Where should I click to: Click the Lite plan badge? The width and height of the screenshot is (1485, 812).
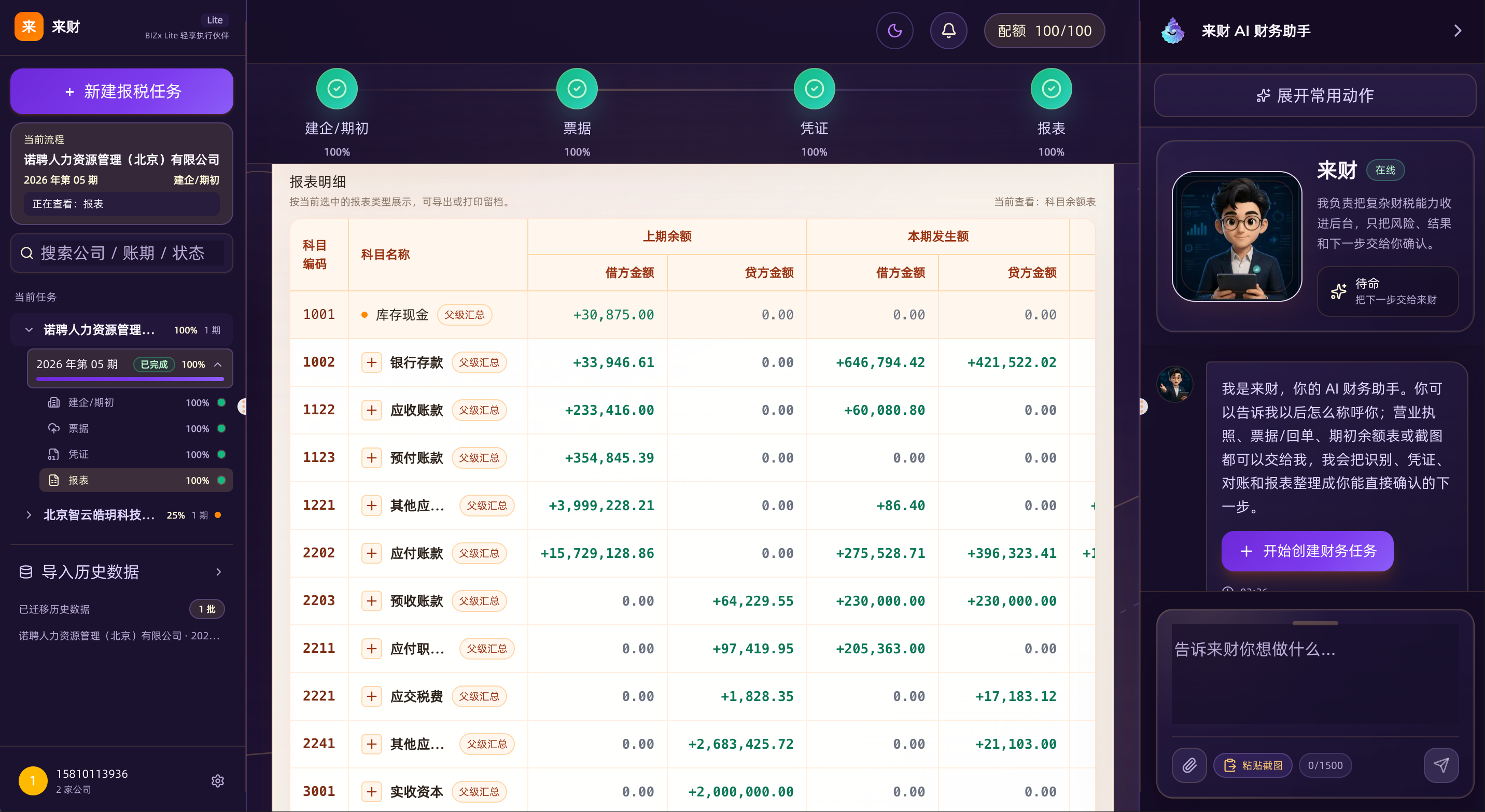[x=215, y=20]
